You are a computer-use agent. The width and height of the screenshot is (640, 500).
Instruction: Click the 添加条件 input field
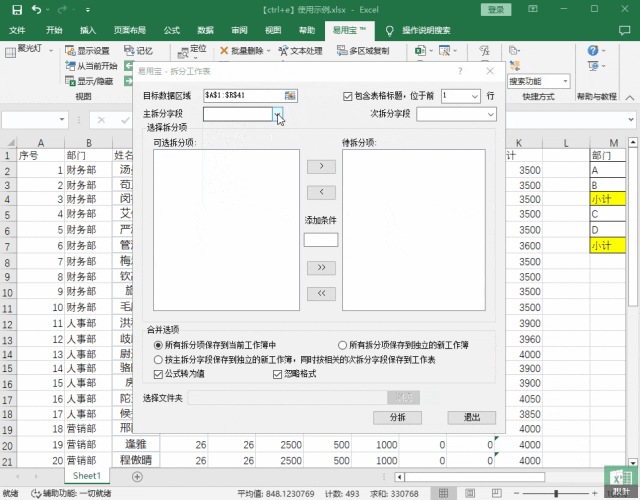tap(321, 240)
